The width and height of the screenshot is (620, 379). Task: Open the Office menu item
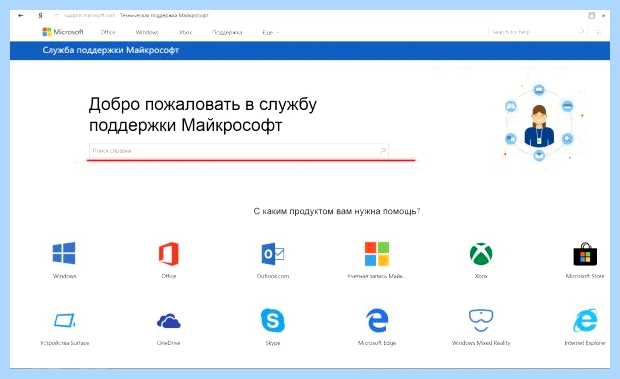click(x=108, y=32)
